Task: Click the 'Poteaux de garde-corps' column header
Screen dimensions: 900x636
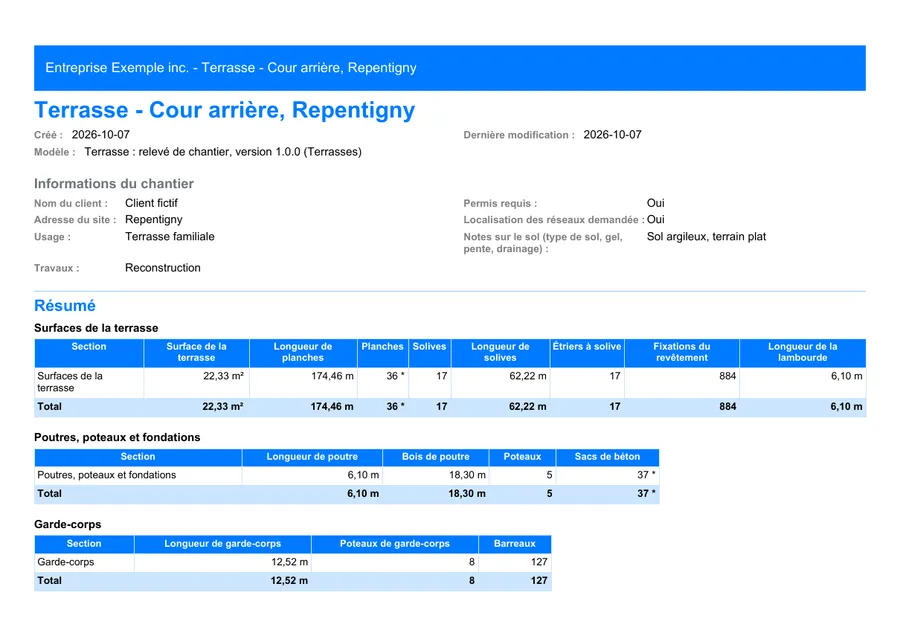Action: (394, 544)
